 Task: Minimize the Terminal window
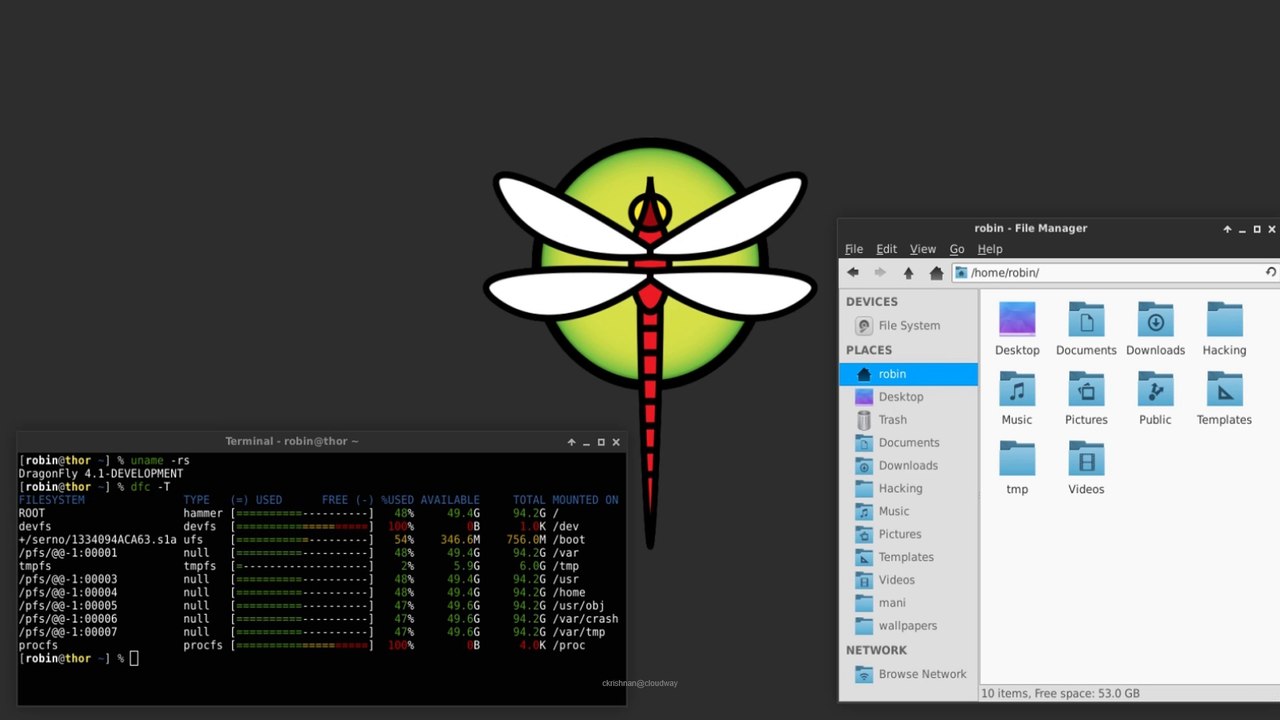(586, 442)
